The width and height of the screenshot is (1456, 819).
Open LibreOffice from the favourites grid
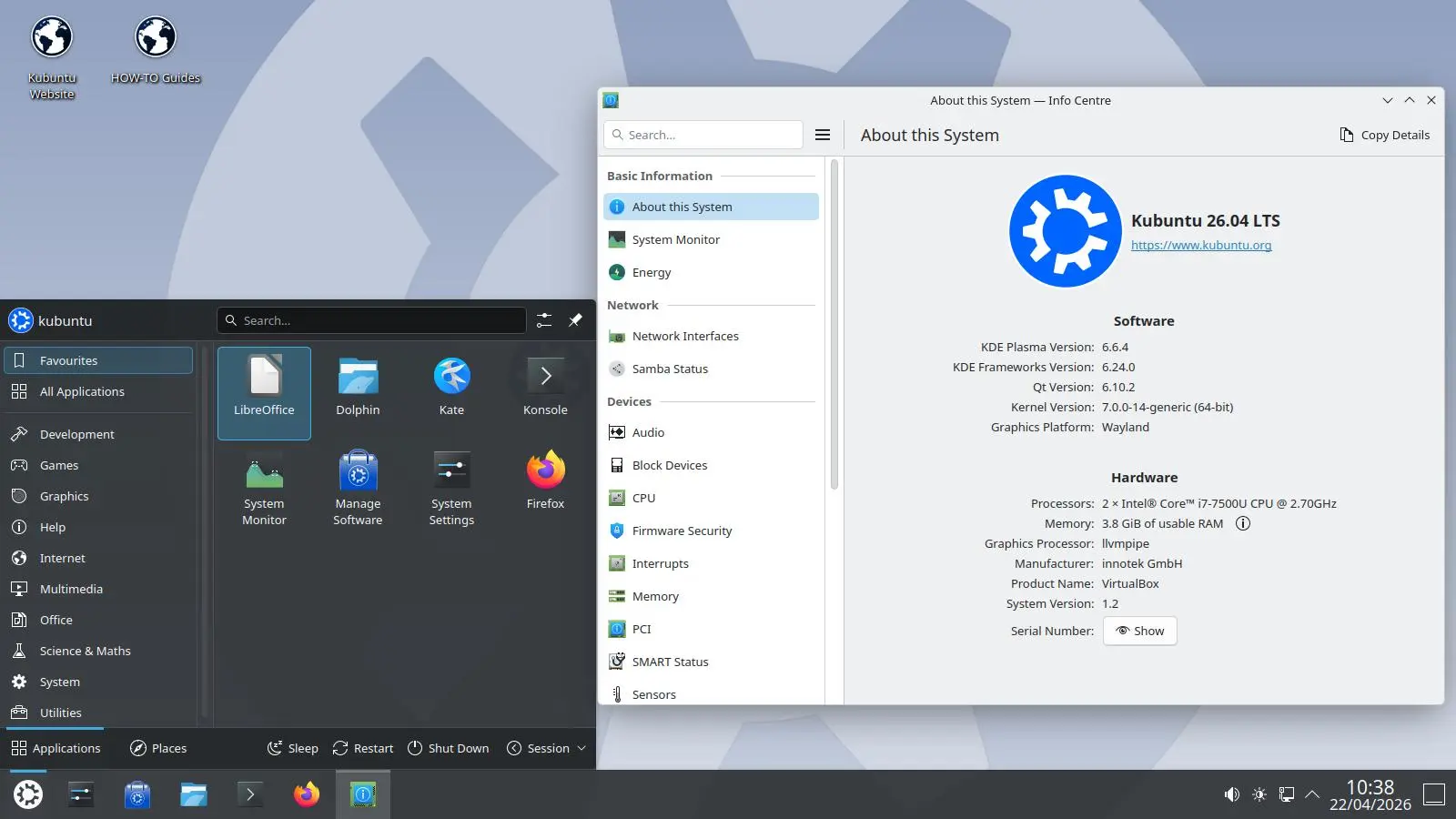tap(264, 393)
